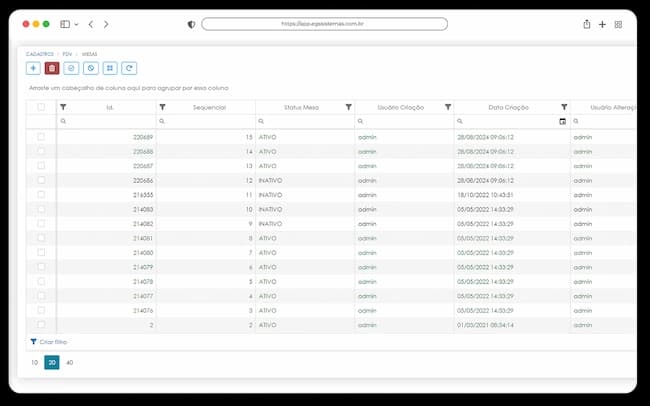Image resolution: width=650 pixels, height=406 pixels.
Task: Go back with browser back arrow
Action: click(x=91, y=24)
